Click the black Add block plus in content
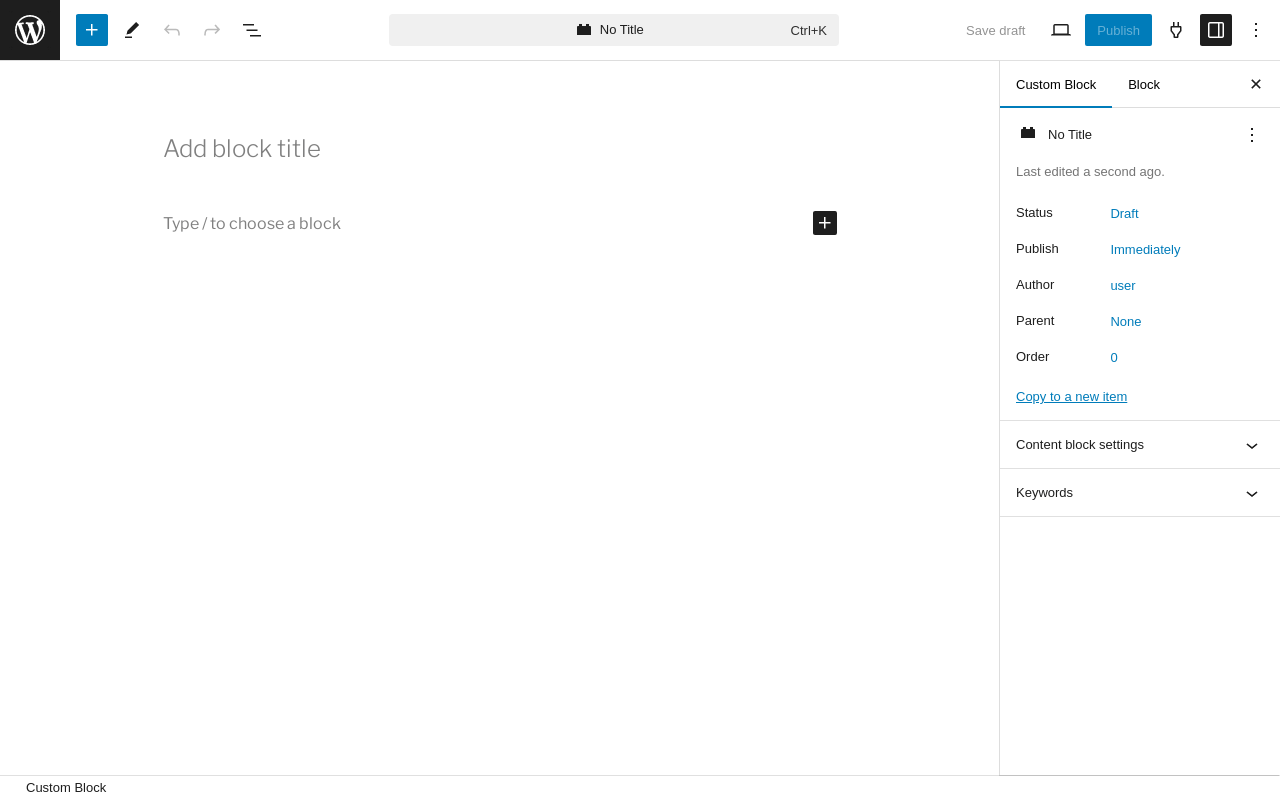Screen dimensions: 1280x800 tap(825, 223)
